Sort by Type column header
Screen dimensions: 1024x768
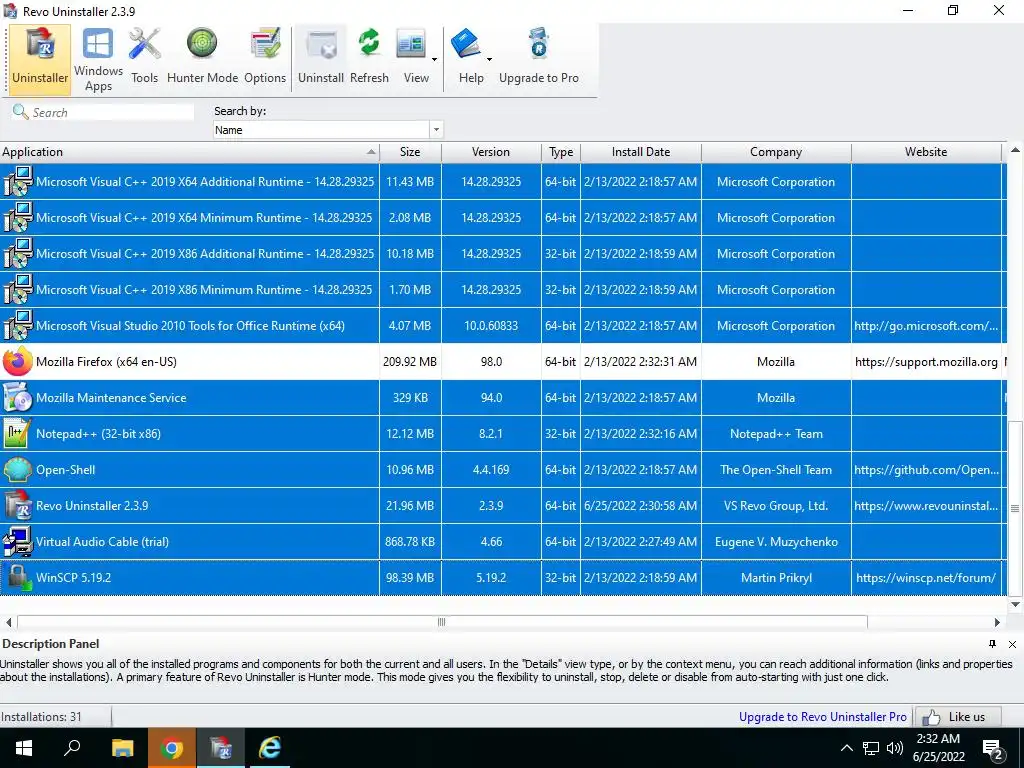click(x=561, y=152)
